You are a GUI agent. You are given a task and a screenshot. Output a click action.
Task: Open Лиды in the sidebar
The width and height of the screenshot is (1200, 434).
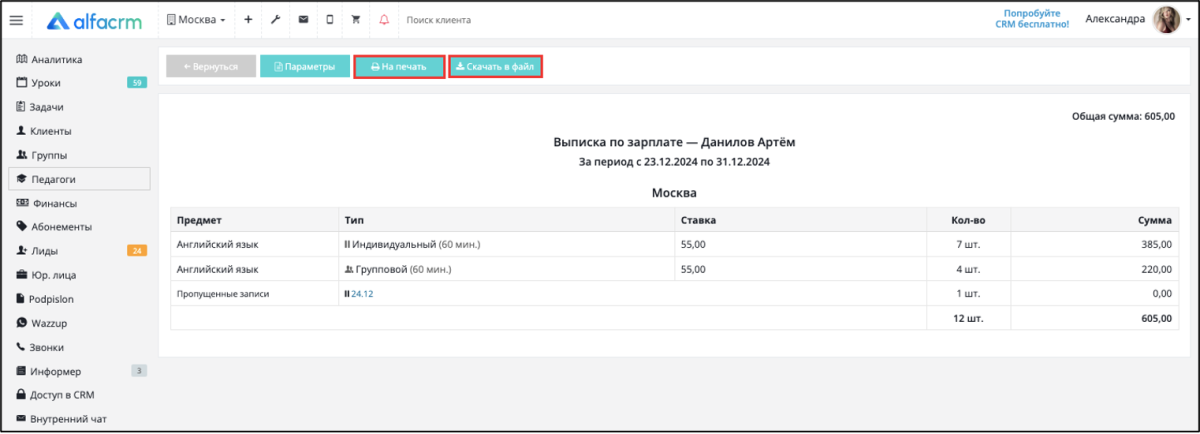(x=44, y=251)
